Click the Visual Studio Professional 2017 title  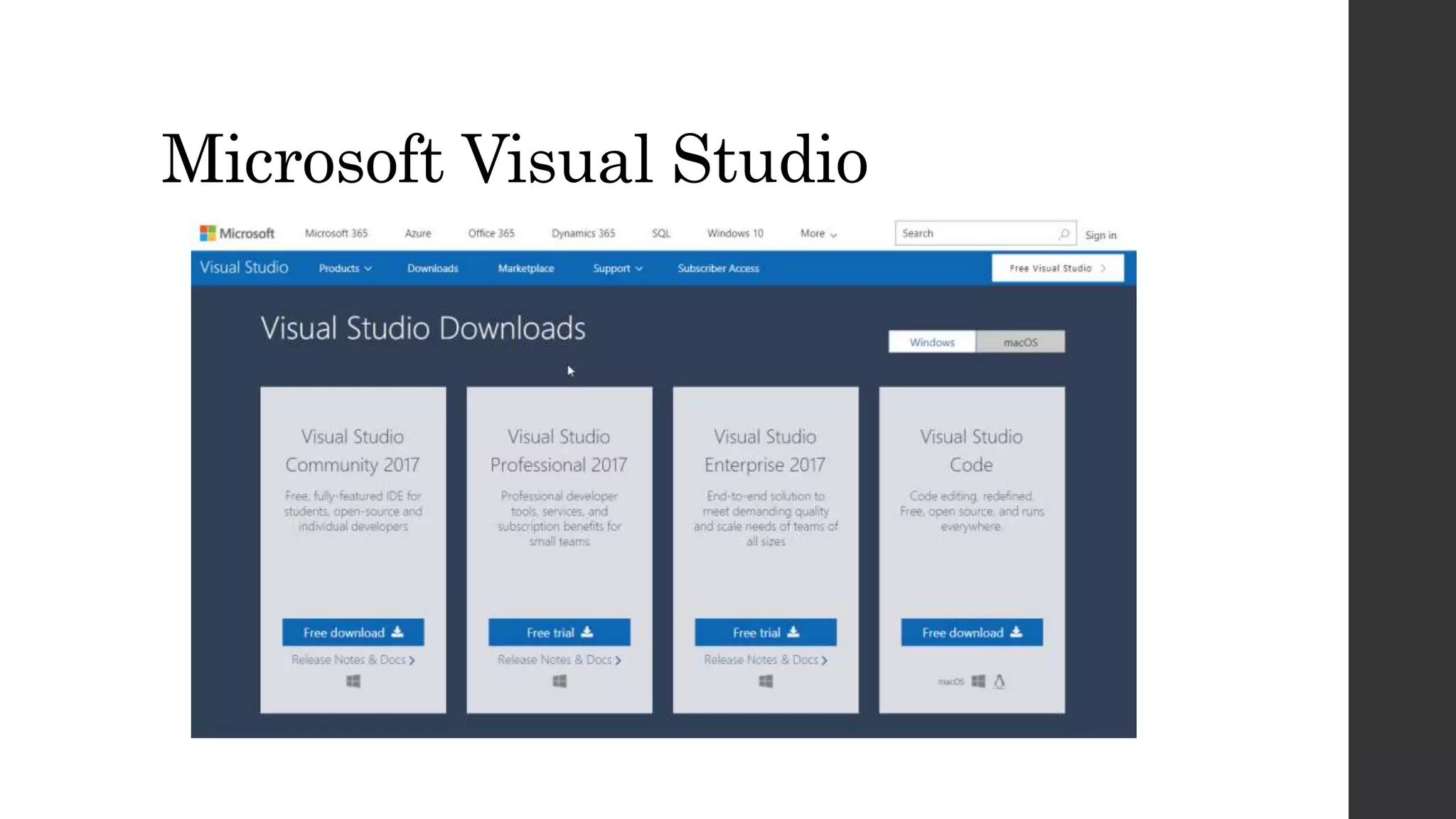point(559,451)
